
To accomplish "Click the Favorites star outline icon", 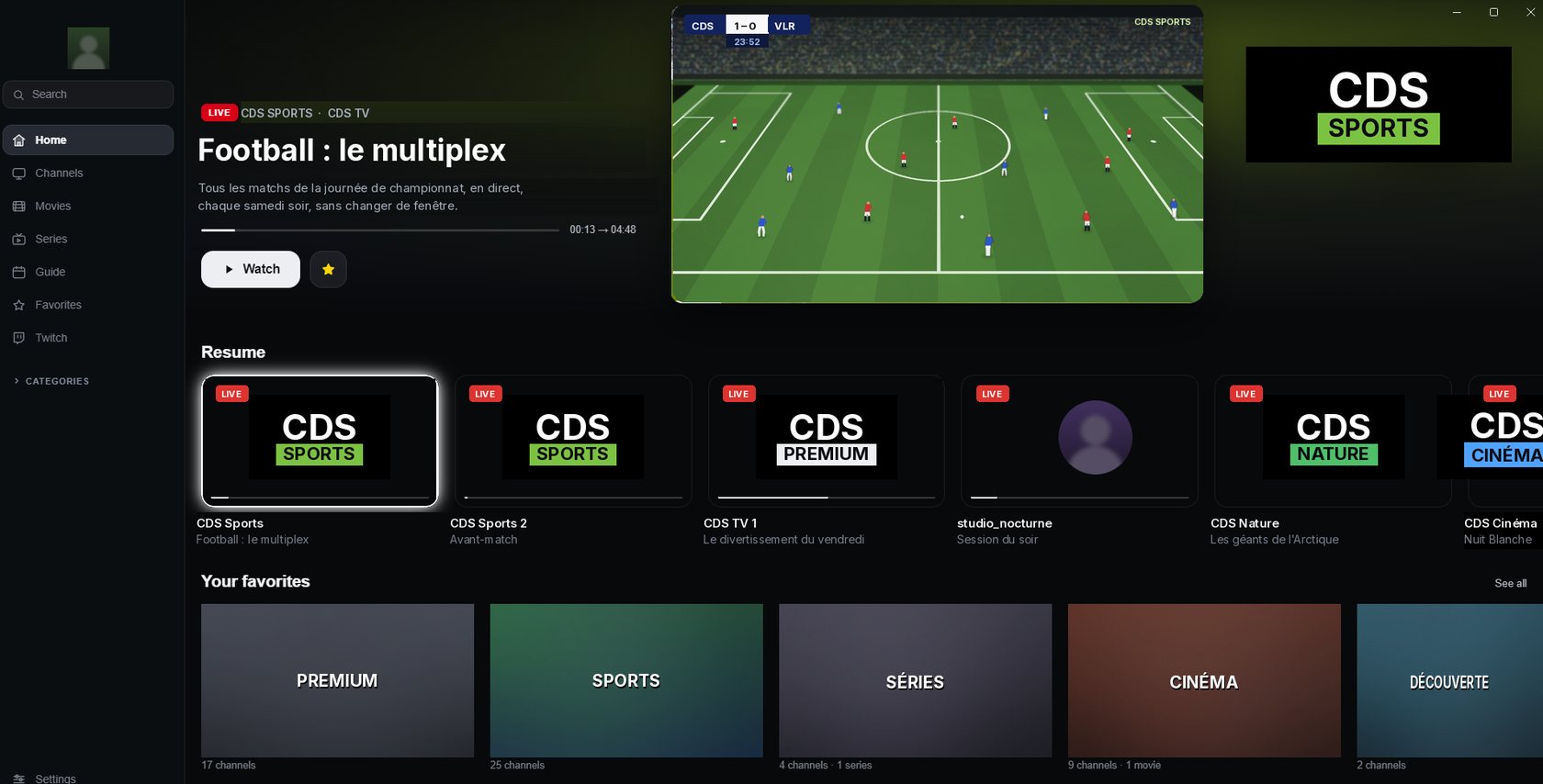I will [x=19, y=306].
